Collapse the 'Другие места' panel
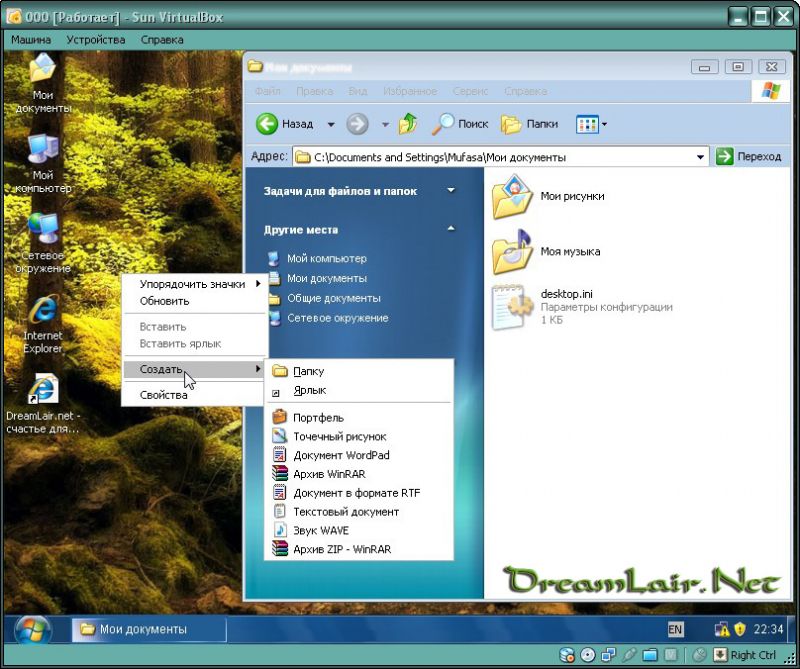Screen dimensions: 800x669 click(x=451, y=229)
